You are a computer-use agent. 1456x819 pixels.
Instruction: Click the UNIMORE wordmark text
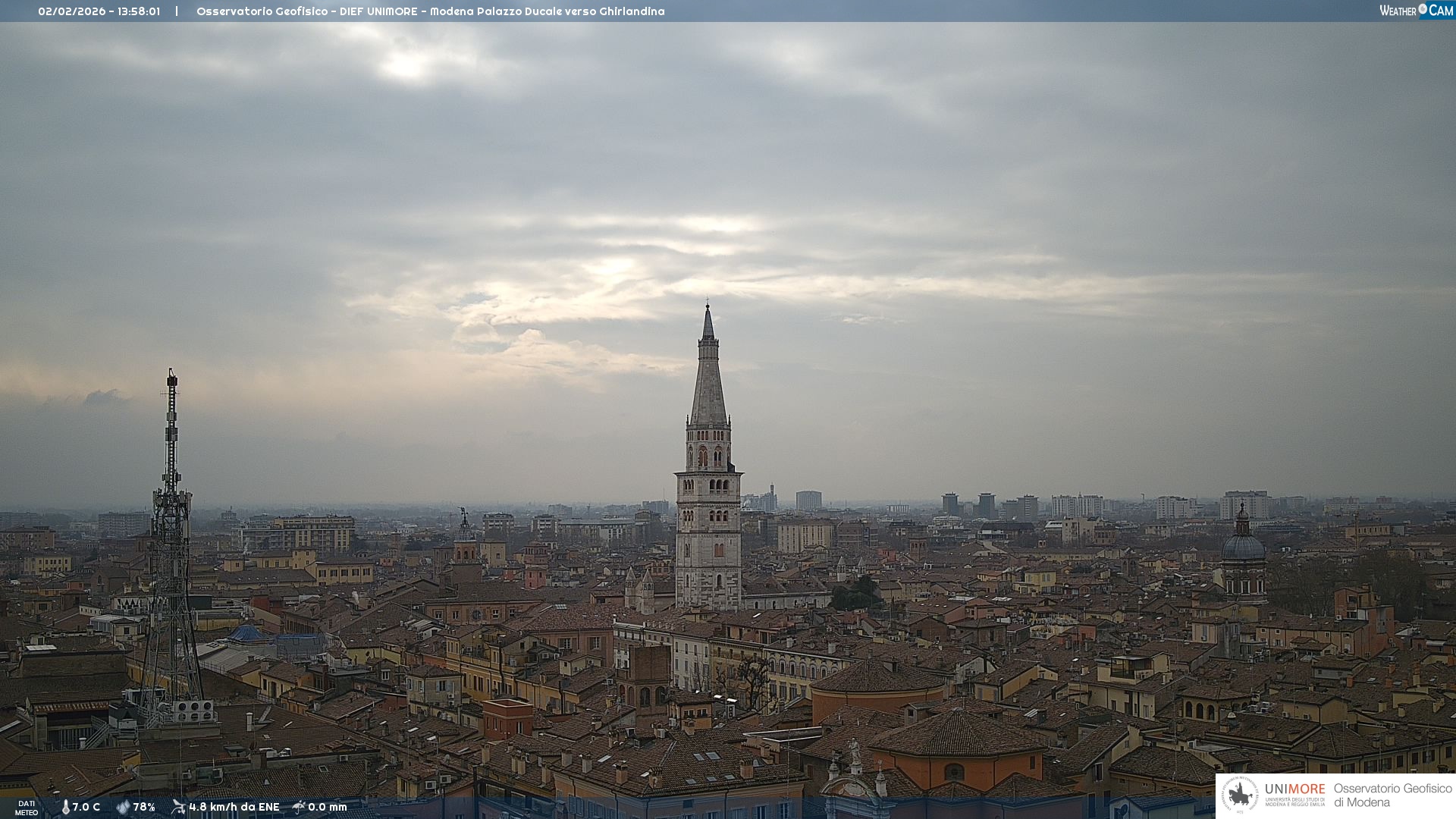pos(1294,789)
